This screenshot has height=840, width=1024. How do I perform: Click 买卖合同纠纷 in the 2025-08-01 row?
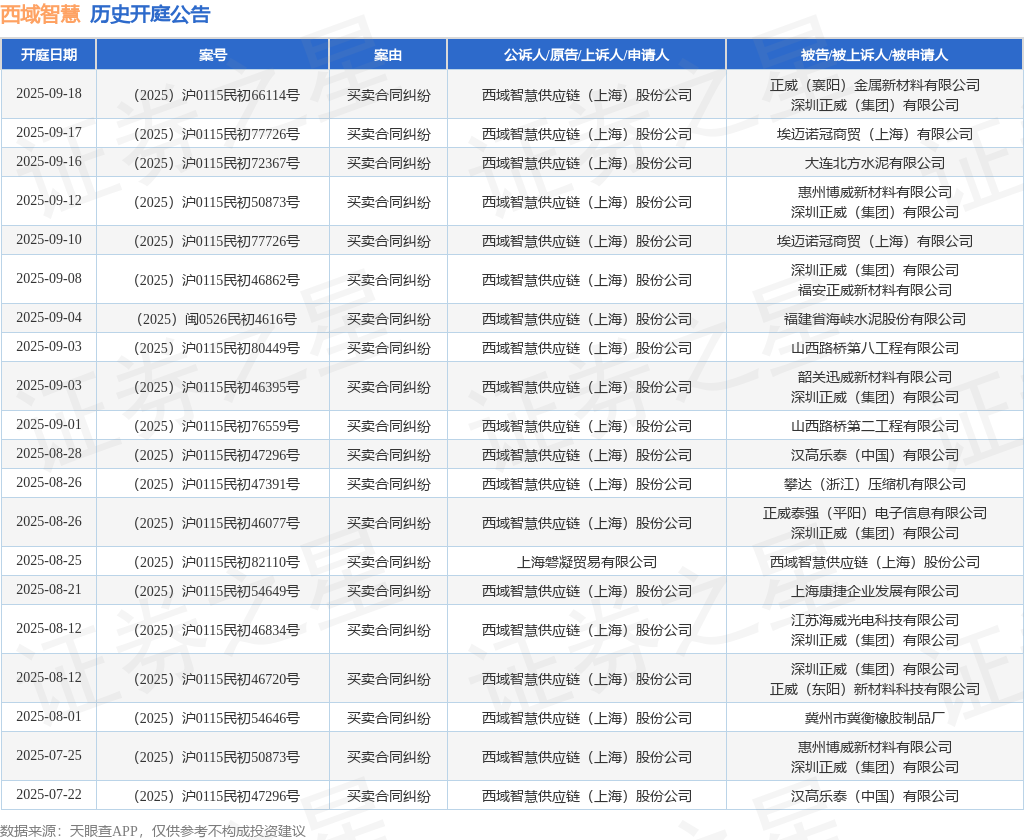(x=388, y=718)
